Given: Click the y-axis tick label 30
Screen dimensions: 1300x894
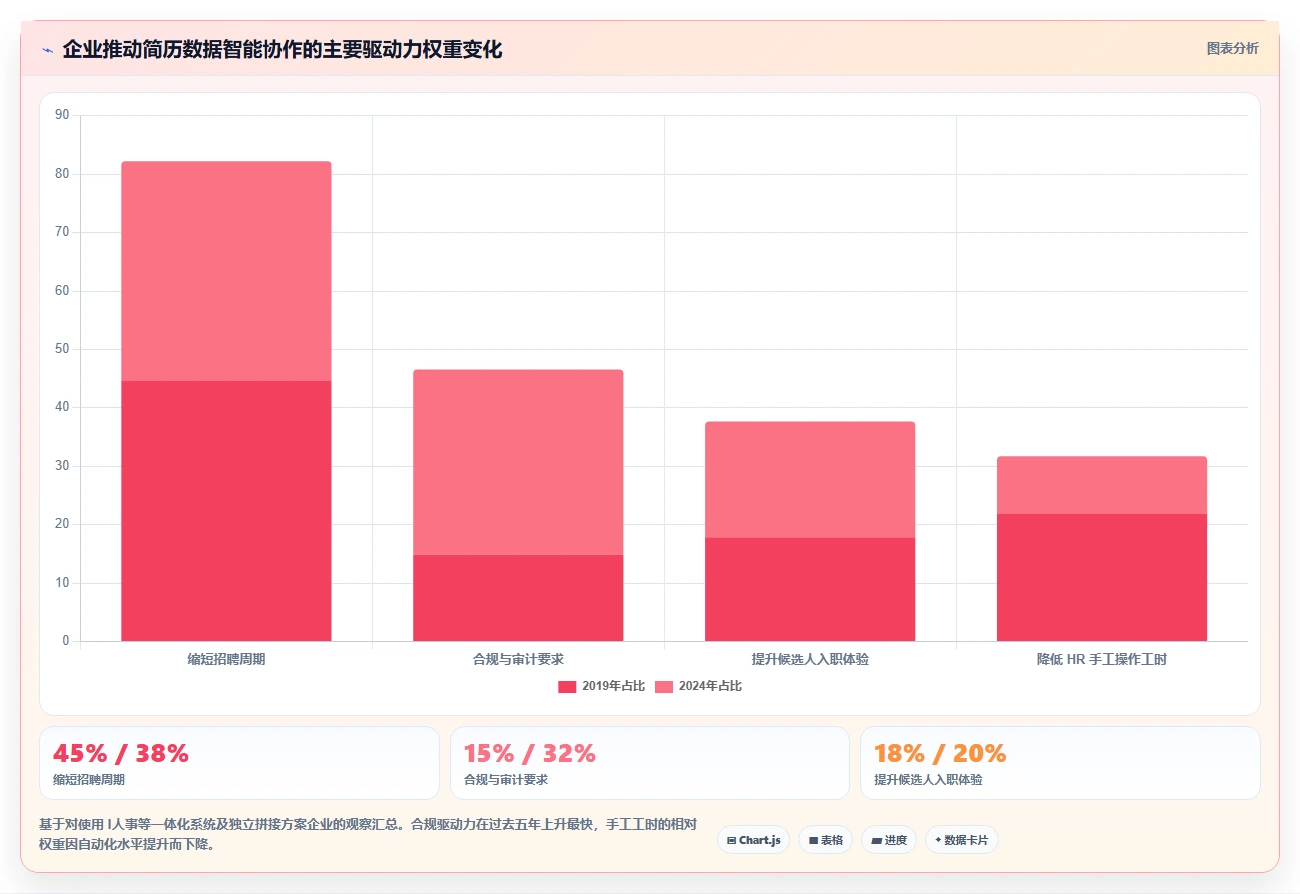Looking at the screenshot, I should [x=62, y=466].
